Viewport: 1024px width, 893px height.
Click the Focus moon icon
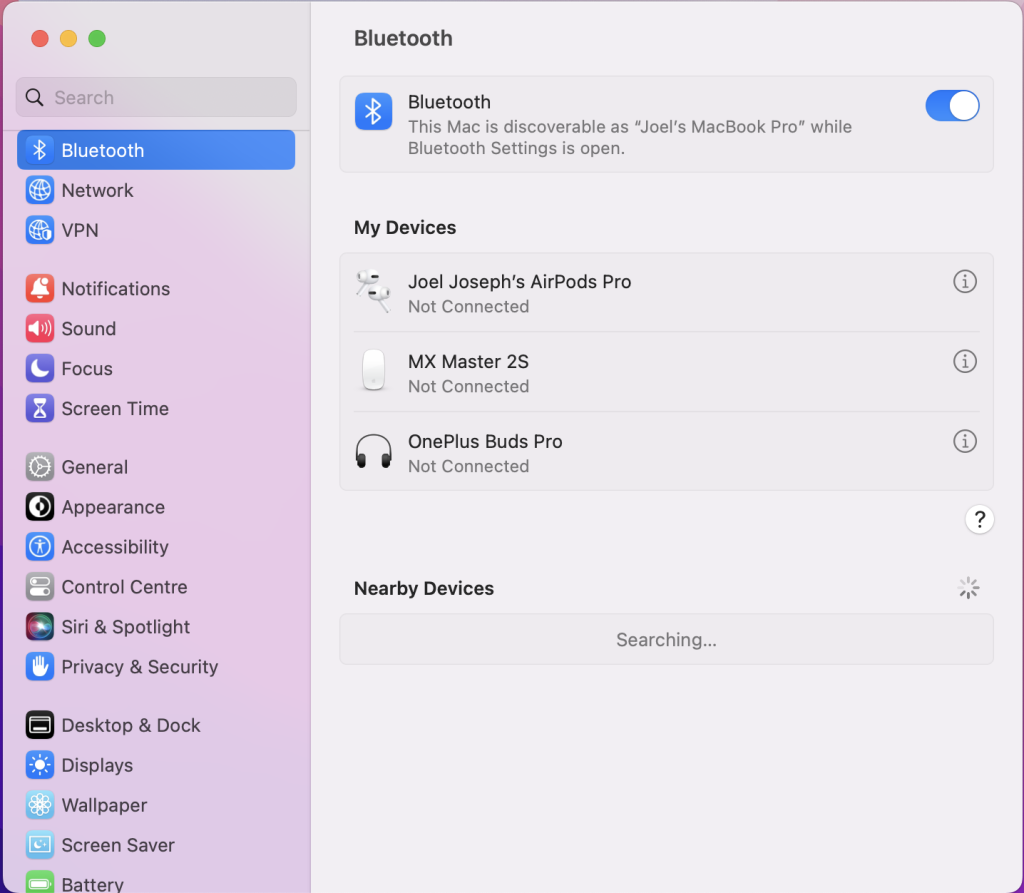pyautogui.click(x=40, y=368)
